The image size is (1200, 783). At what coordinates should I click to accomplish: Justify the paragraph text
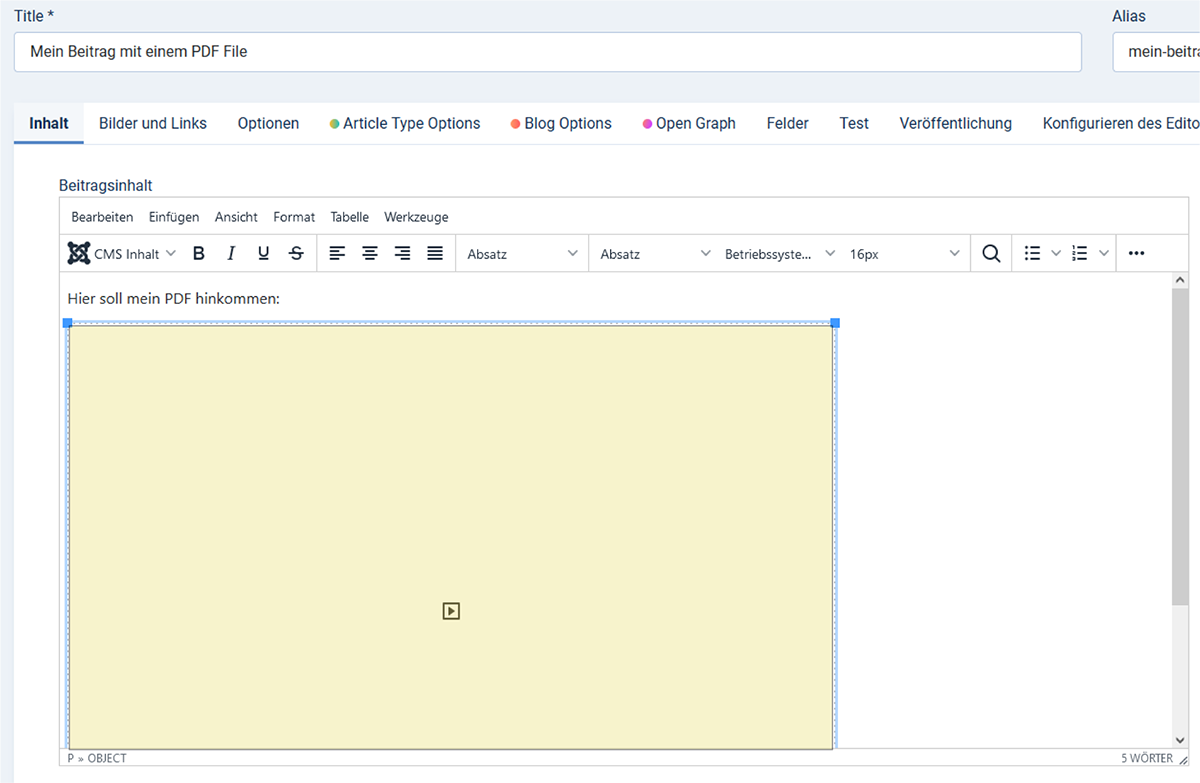tap(435, 254)
